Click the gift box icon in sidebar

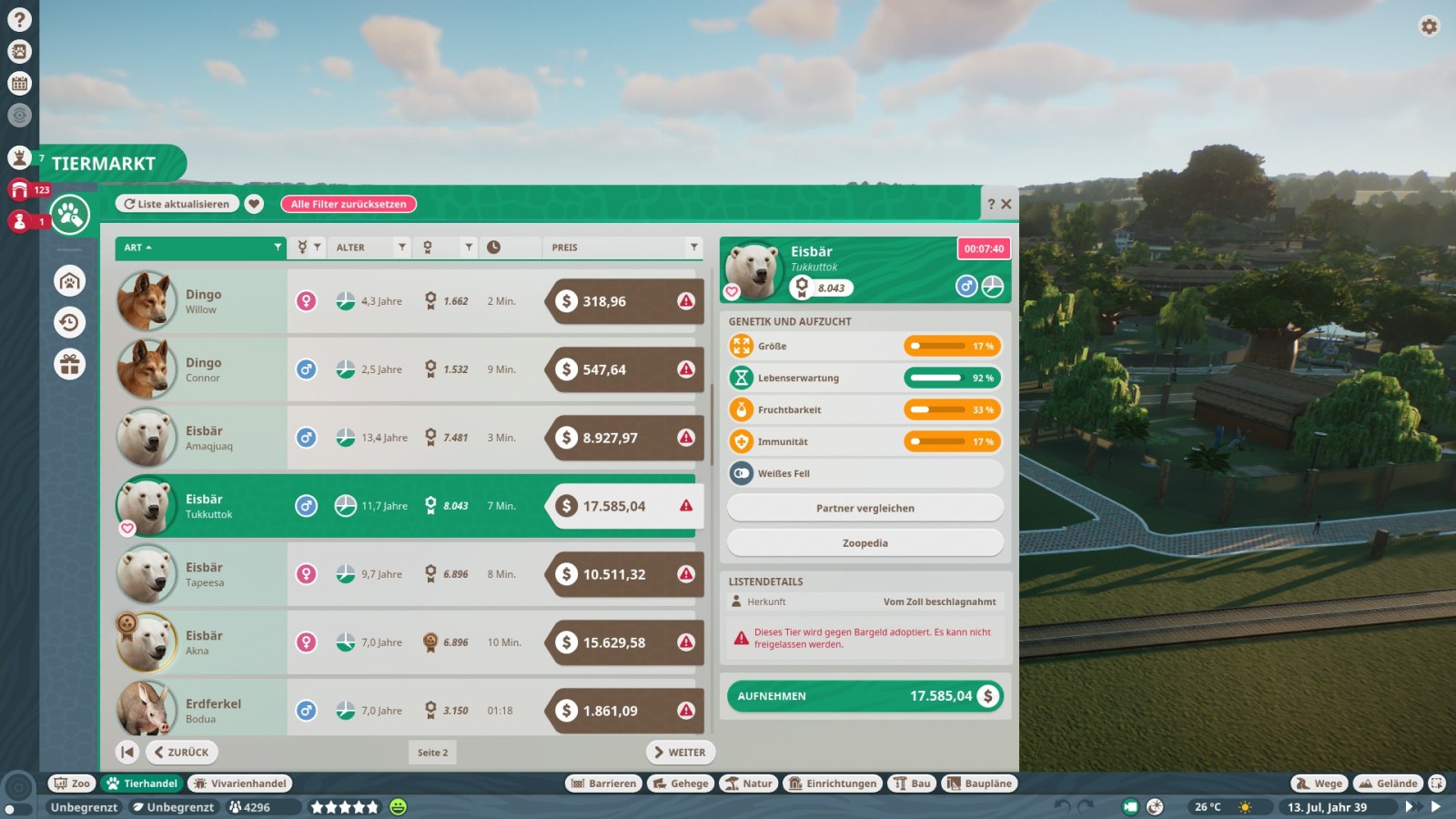point(69,364)
